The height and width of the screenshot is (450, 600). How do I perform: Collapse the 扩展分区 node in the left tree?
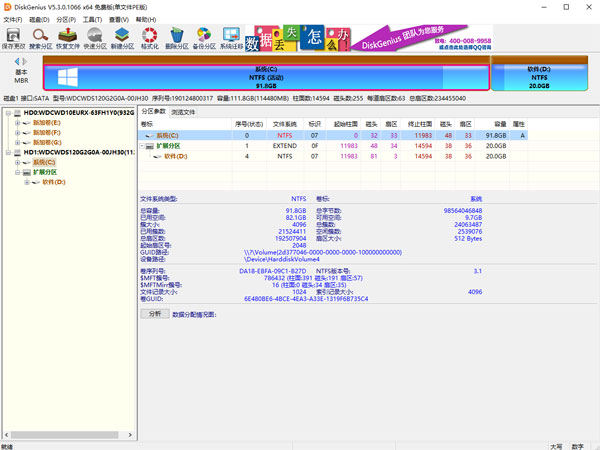[16, 173]
